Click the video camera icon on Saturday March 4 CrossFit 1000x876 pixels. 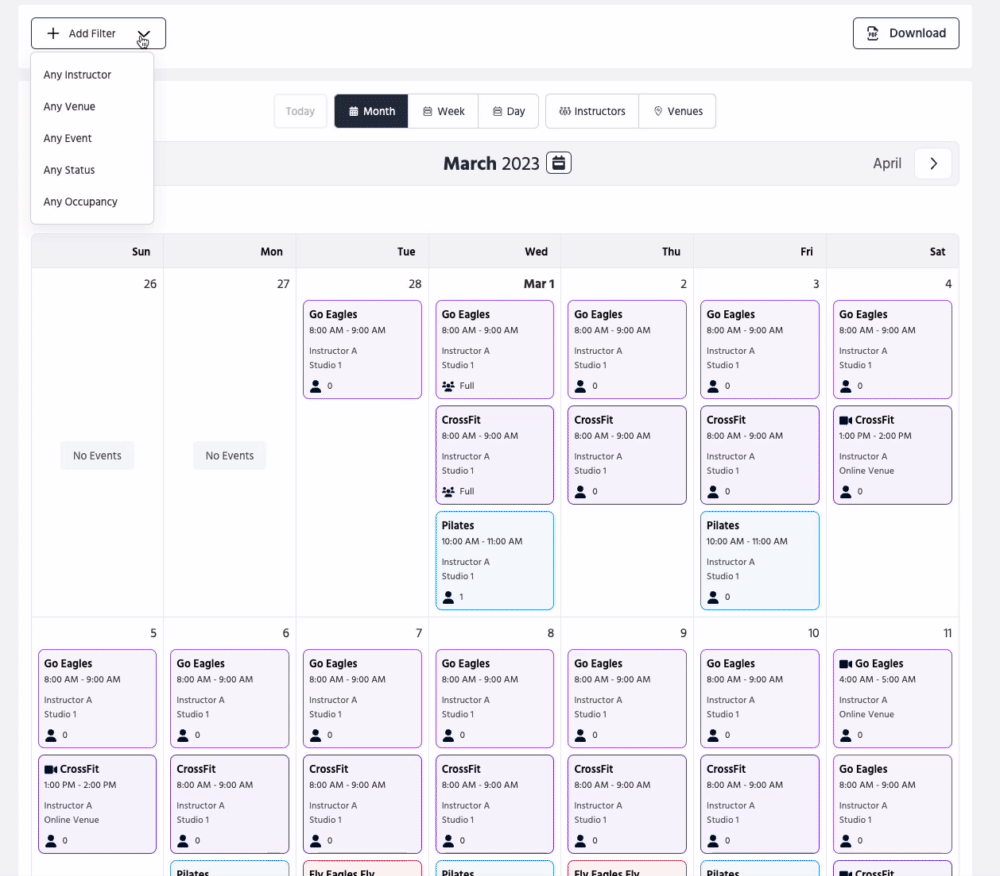(x=845, y=420)
